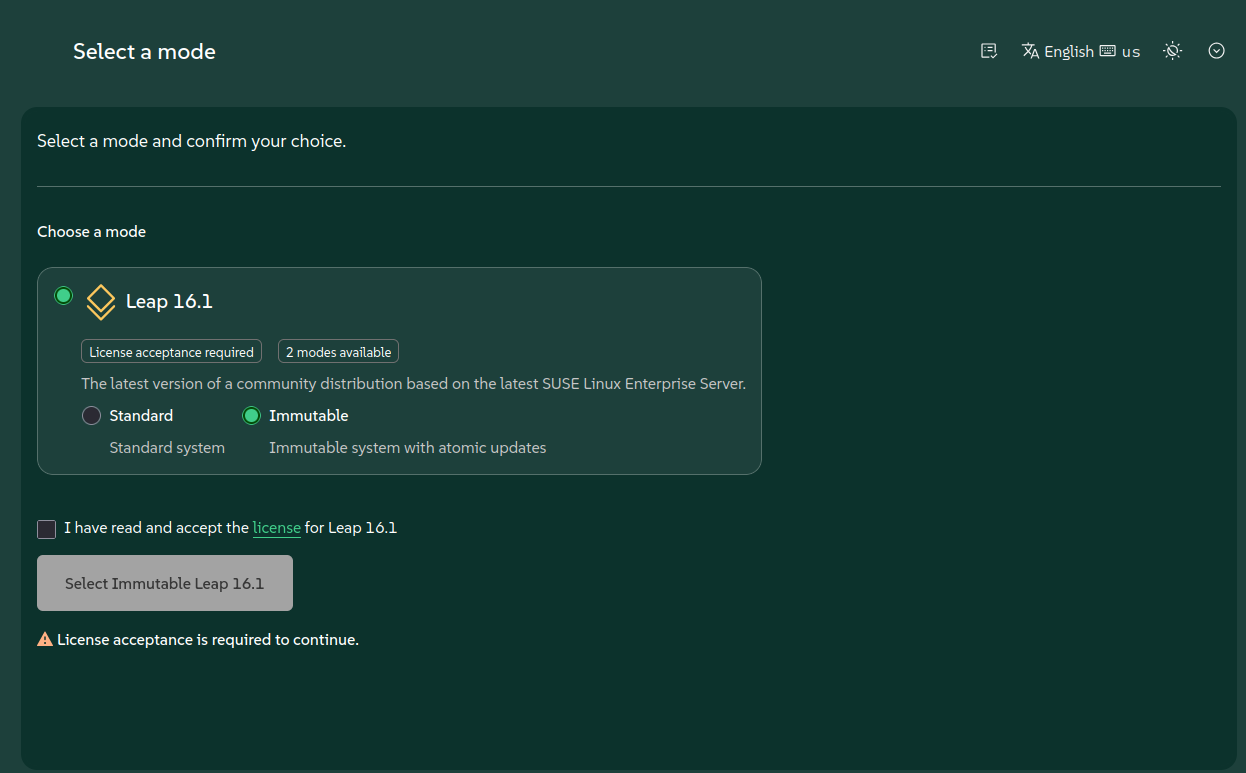1246x773 pixels.
Task: Click the Immutable system with atomic updates text
Action: tap(408, 448)
